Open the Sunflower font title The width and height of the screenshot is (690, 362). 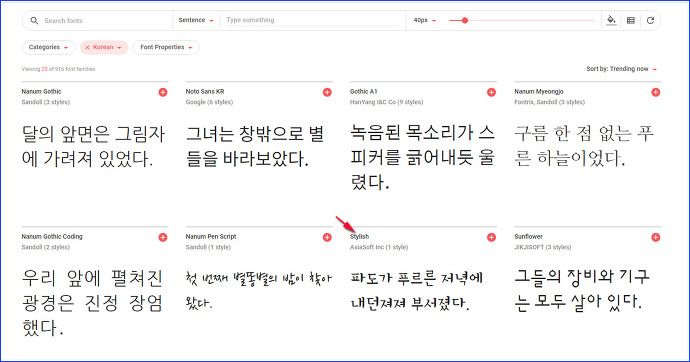529,236
